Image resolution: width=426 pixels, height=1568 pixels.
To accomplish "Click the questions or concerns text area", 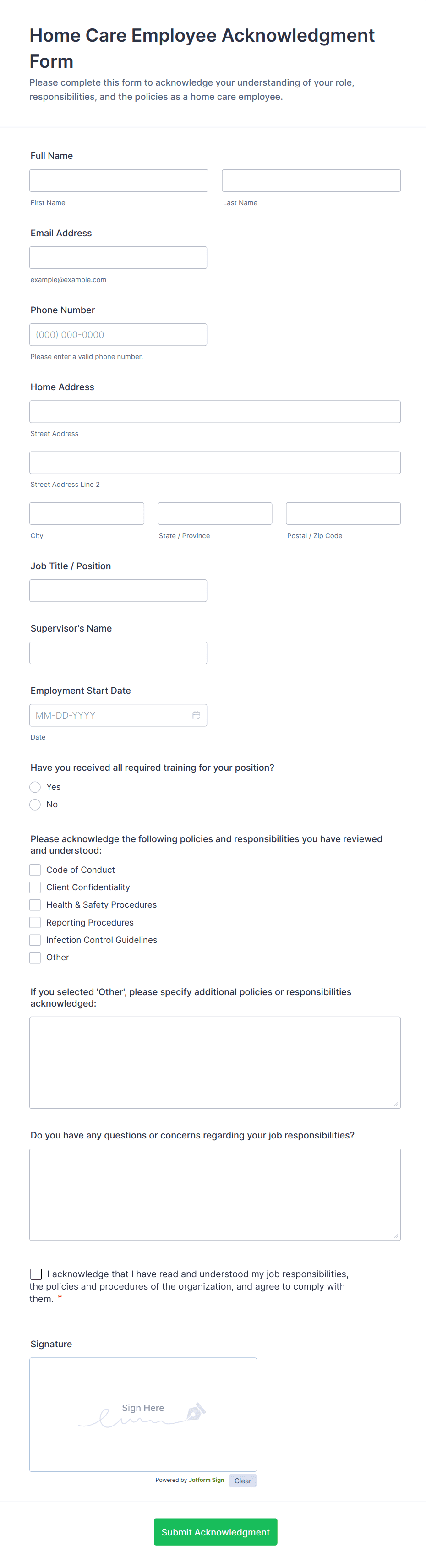I will pos(215,1194).
